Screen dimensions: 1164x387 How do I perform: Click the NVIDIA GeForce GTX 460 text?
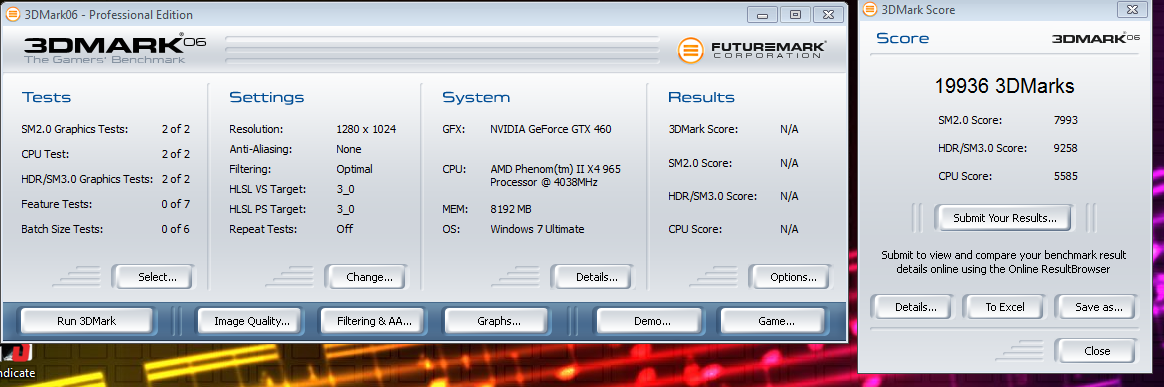click(x=551, y=129)
